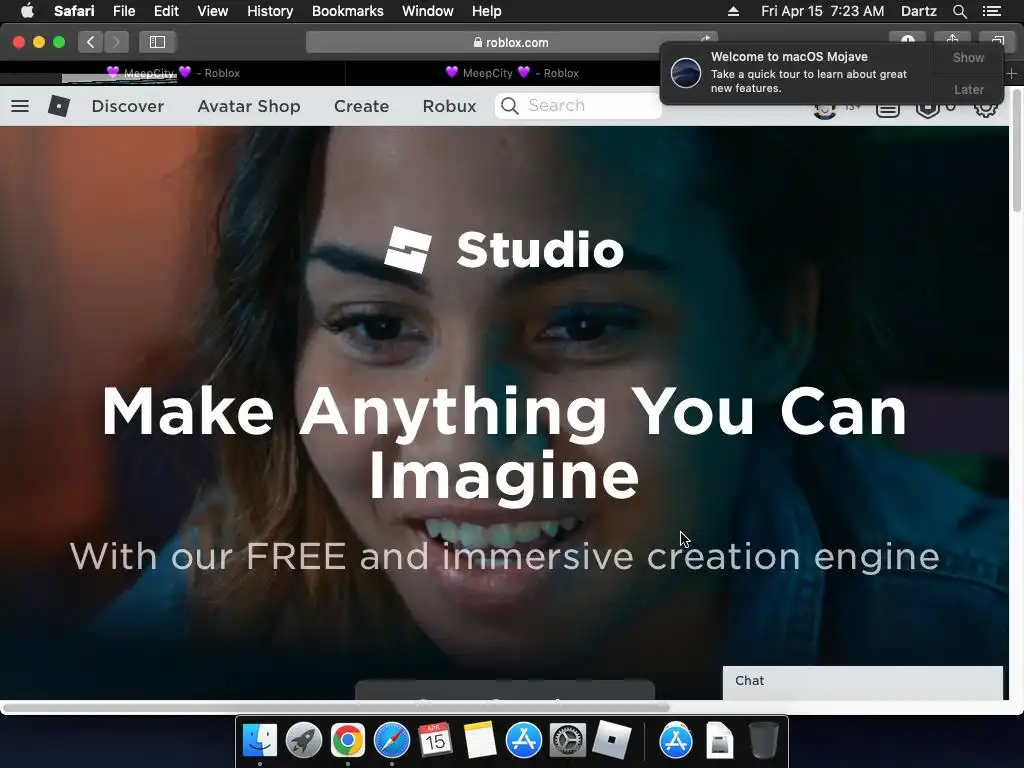Open System Preferences from the Dock
The width and height of the screenshot is (1024, 768).
coord(568,741)
